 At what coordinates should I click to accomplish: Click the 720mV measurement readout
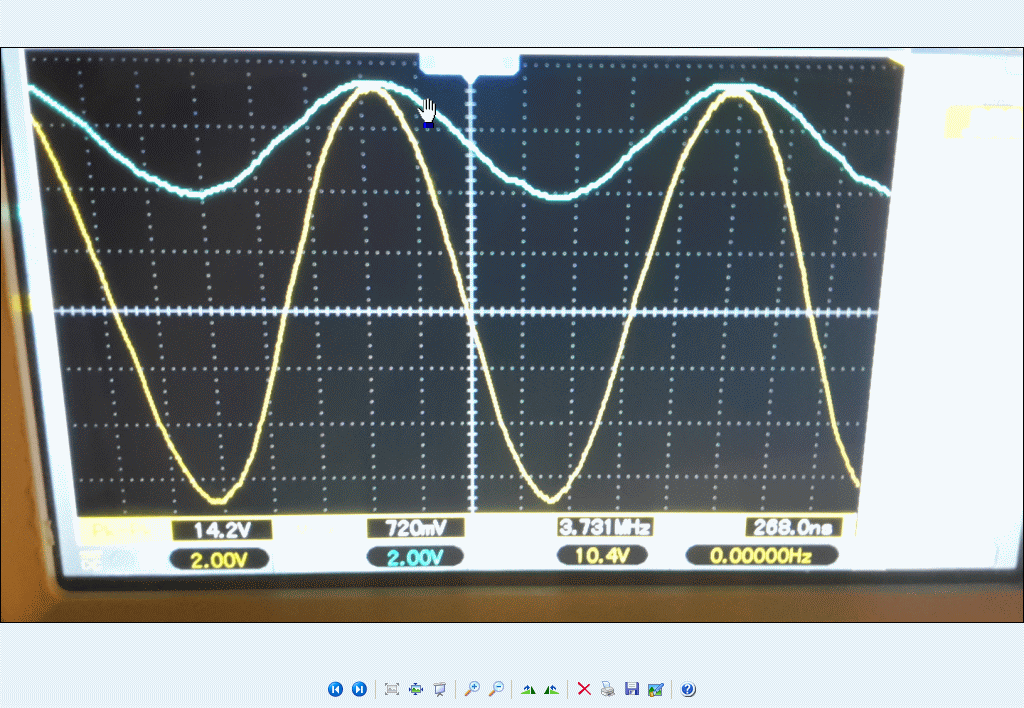pos(415,528)
